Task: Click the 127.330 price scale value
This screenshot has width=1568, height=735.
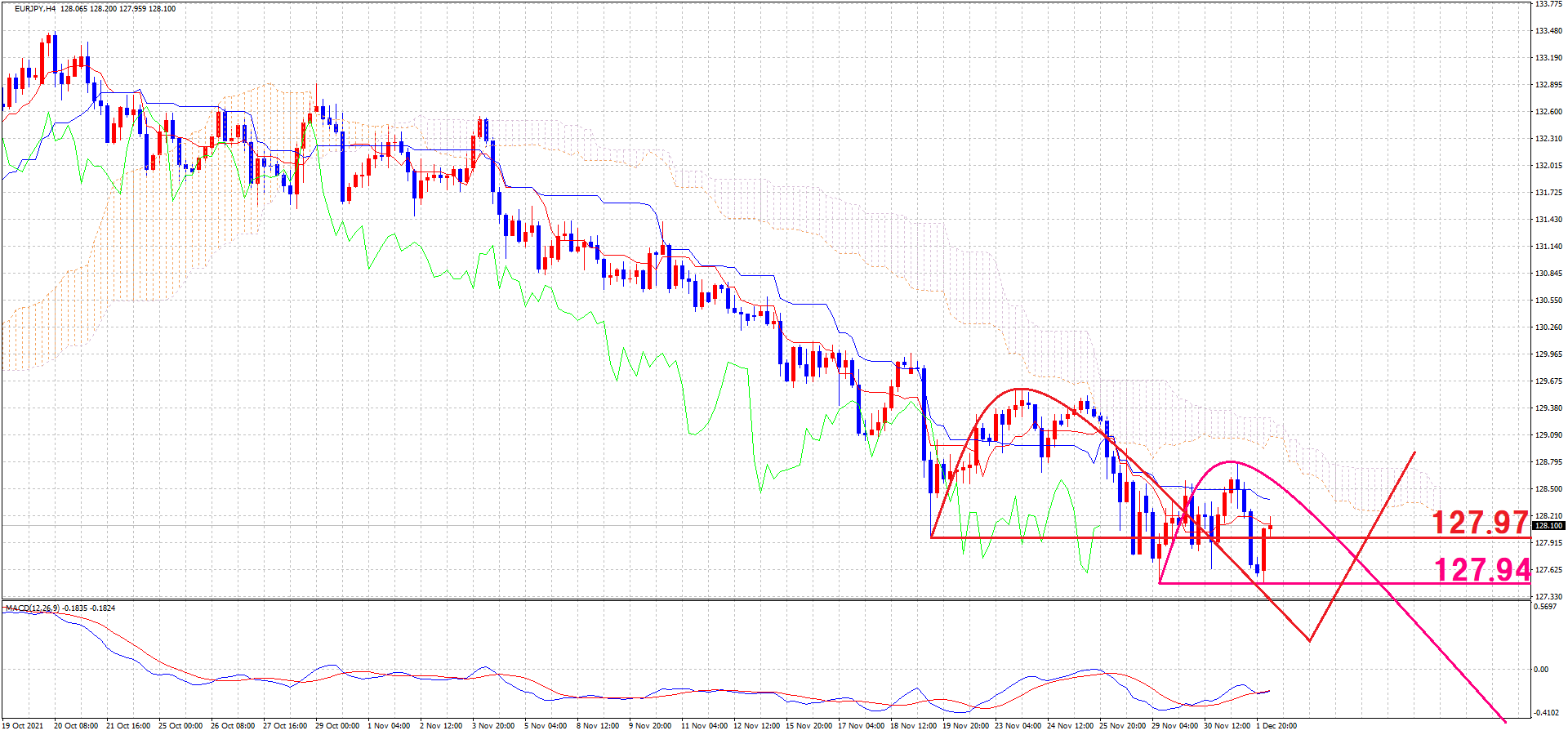Action: pos(1548,597)
